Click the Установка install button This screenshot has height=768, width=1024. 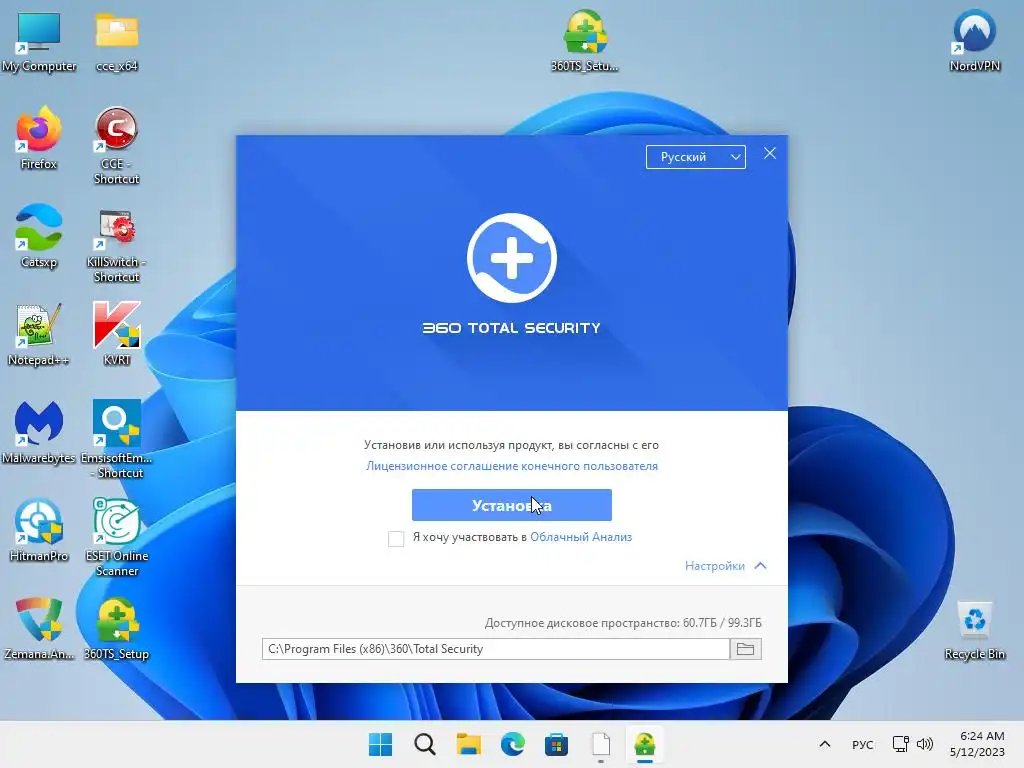pyautogui.click(x=512, y=505)
